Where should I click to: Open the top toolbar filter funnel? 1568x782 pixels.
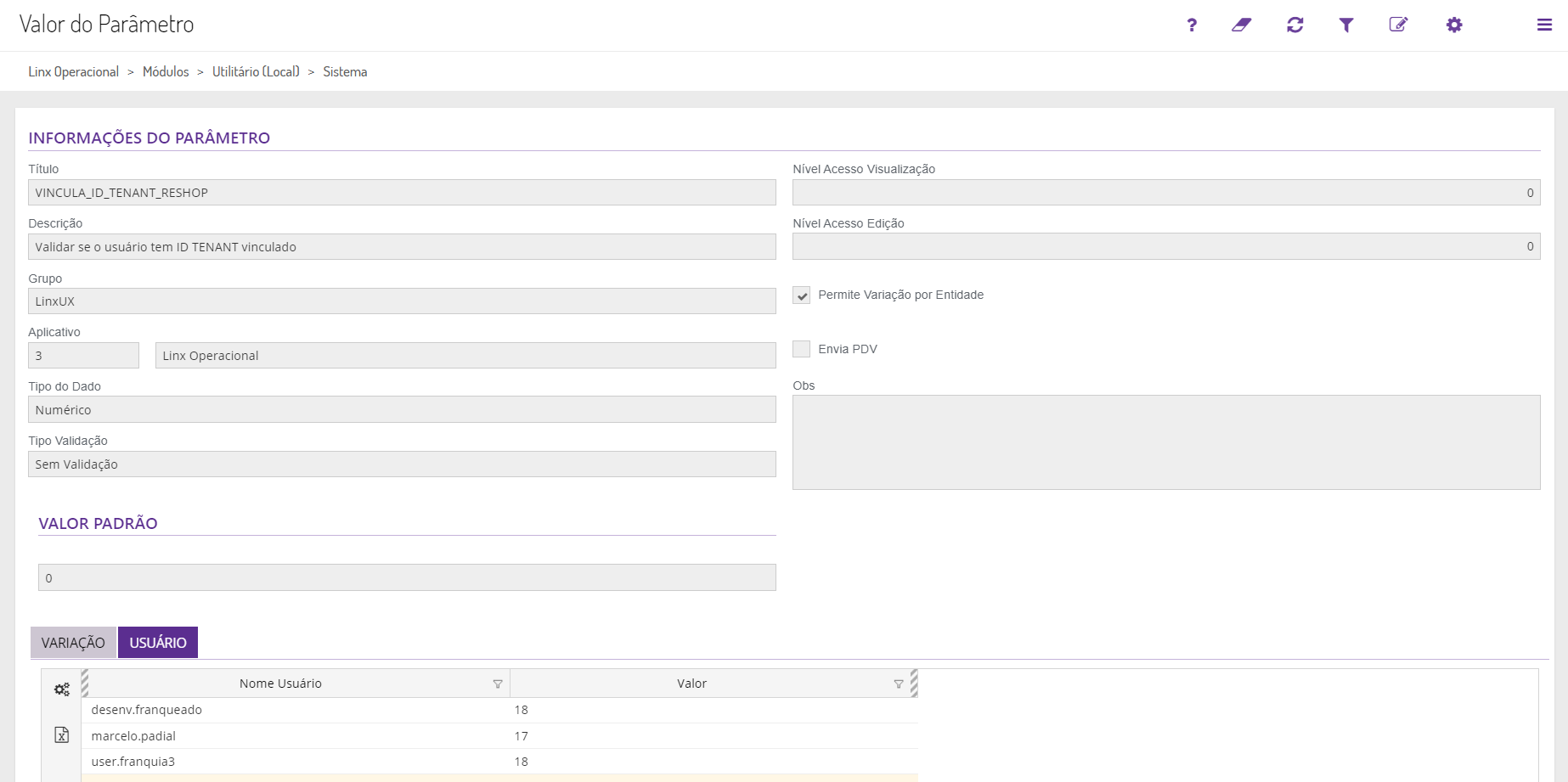pyautogui.click(x=1346, y=25)
